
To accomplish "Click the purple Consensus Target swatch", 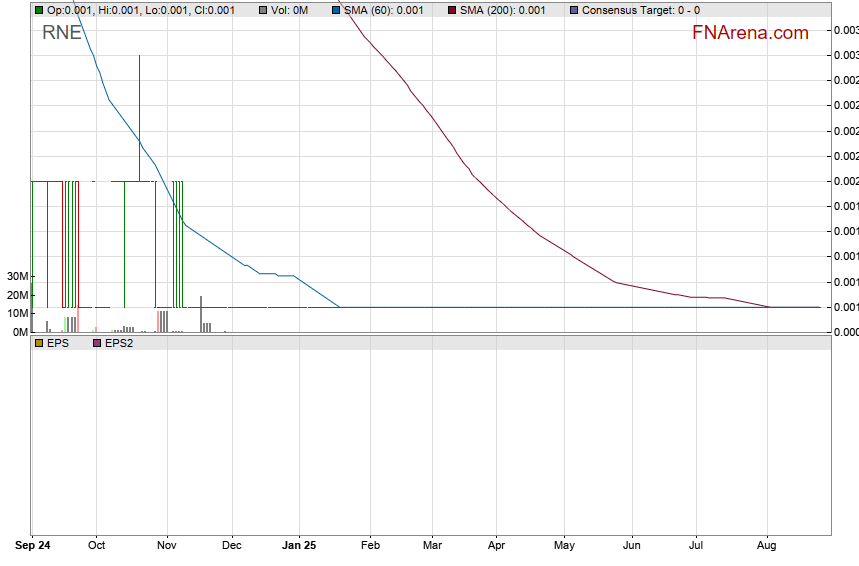I will (573, 10).
